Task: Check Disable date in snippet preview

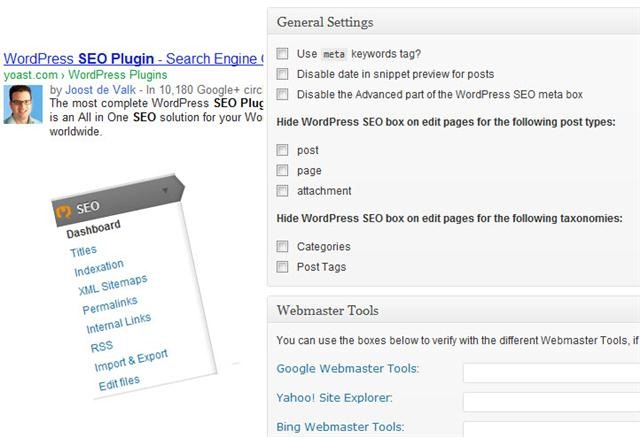Action: coord(282,74)
